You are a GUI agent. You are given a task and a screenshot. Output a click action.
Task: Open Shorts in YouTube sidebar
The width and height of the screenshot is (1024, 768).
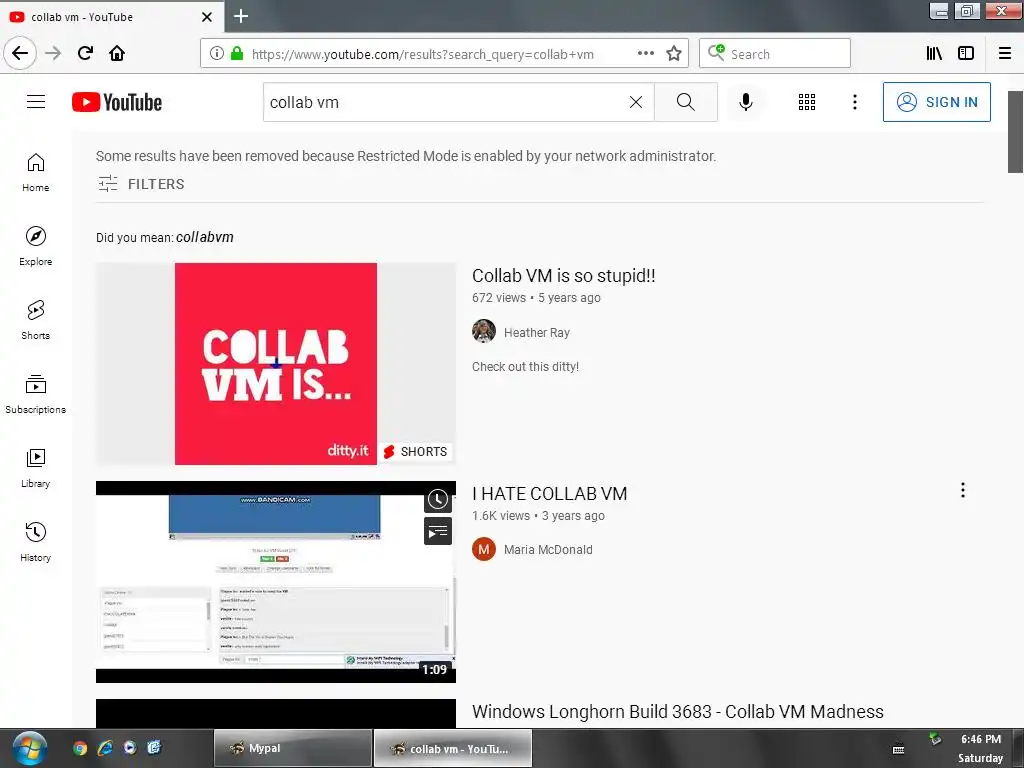point(36,321)
